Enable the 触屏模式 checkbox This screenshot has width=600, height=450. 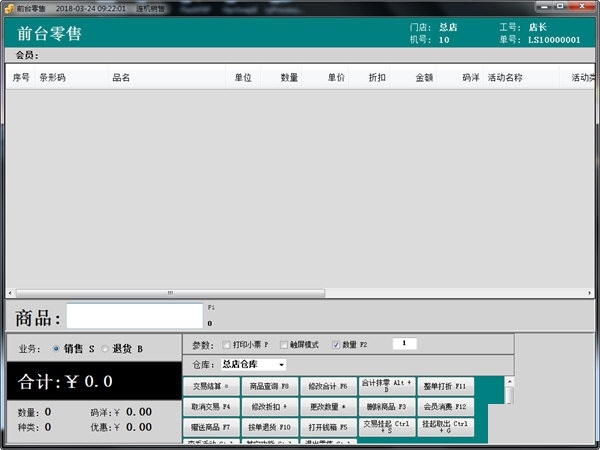(284, 345)
